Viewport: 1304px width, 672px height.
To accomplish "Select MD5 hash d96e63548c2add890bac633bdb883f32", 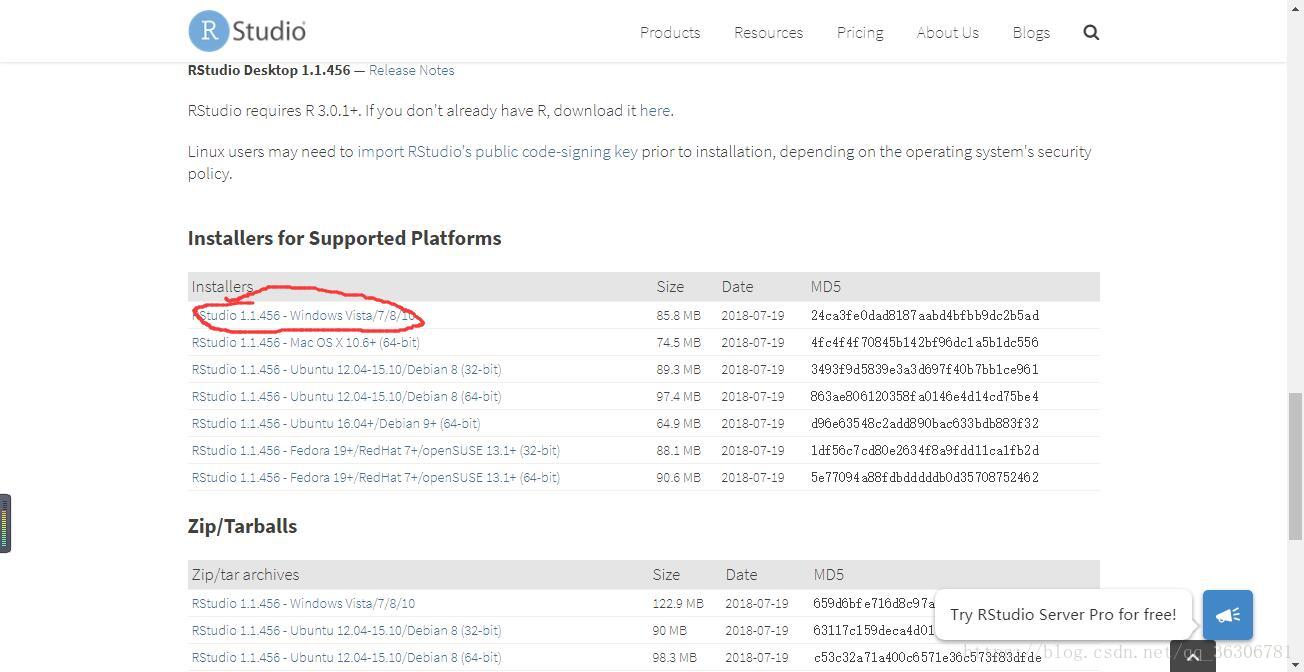I will point(925,423).
